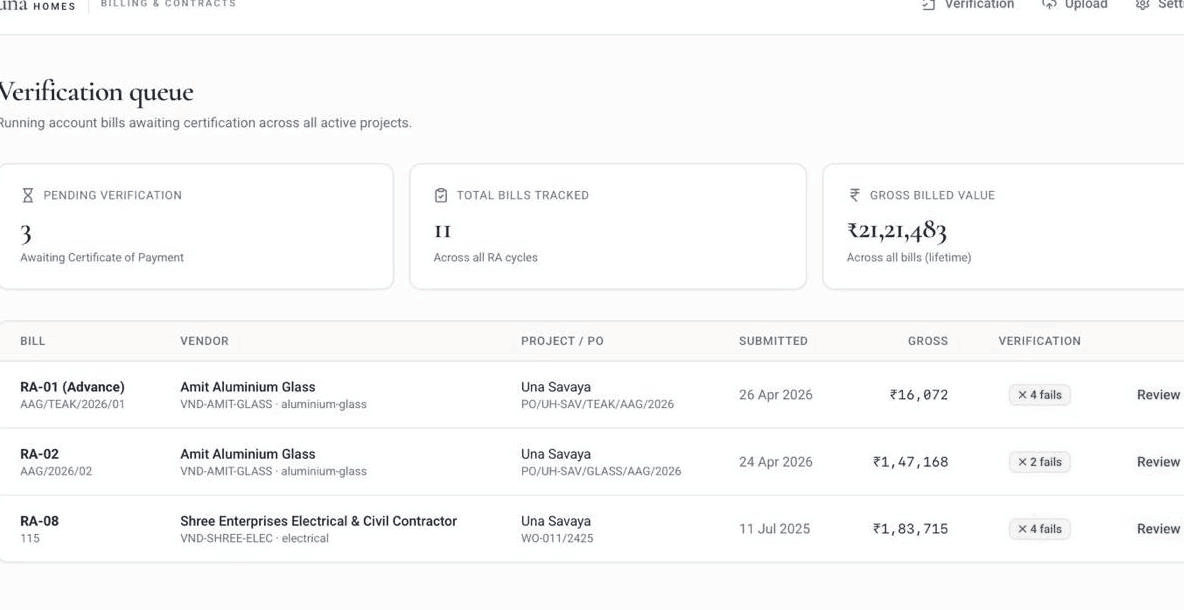Click the VND-SHREE-ELEC · electrical vendor code

coord(254,539)
